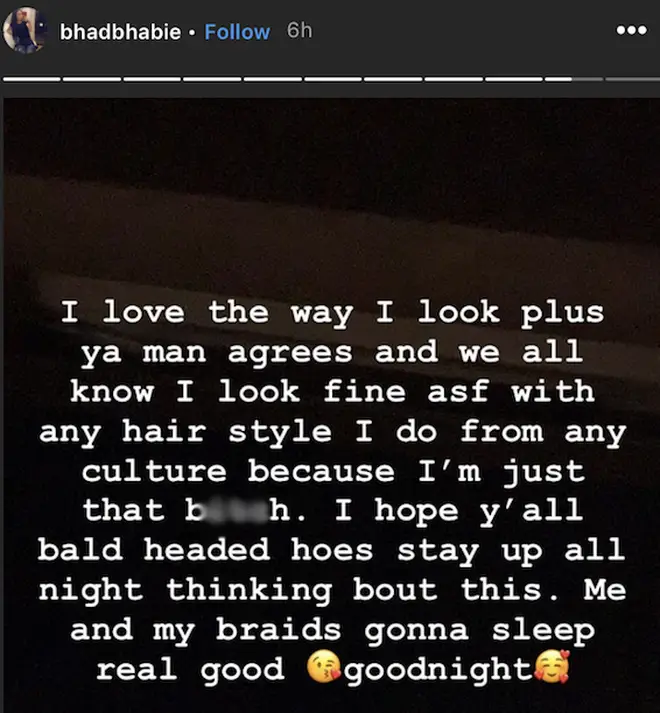Click the 6h story timestamp
The image size is (660, 713).
click(x=299, y=31)
